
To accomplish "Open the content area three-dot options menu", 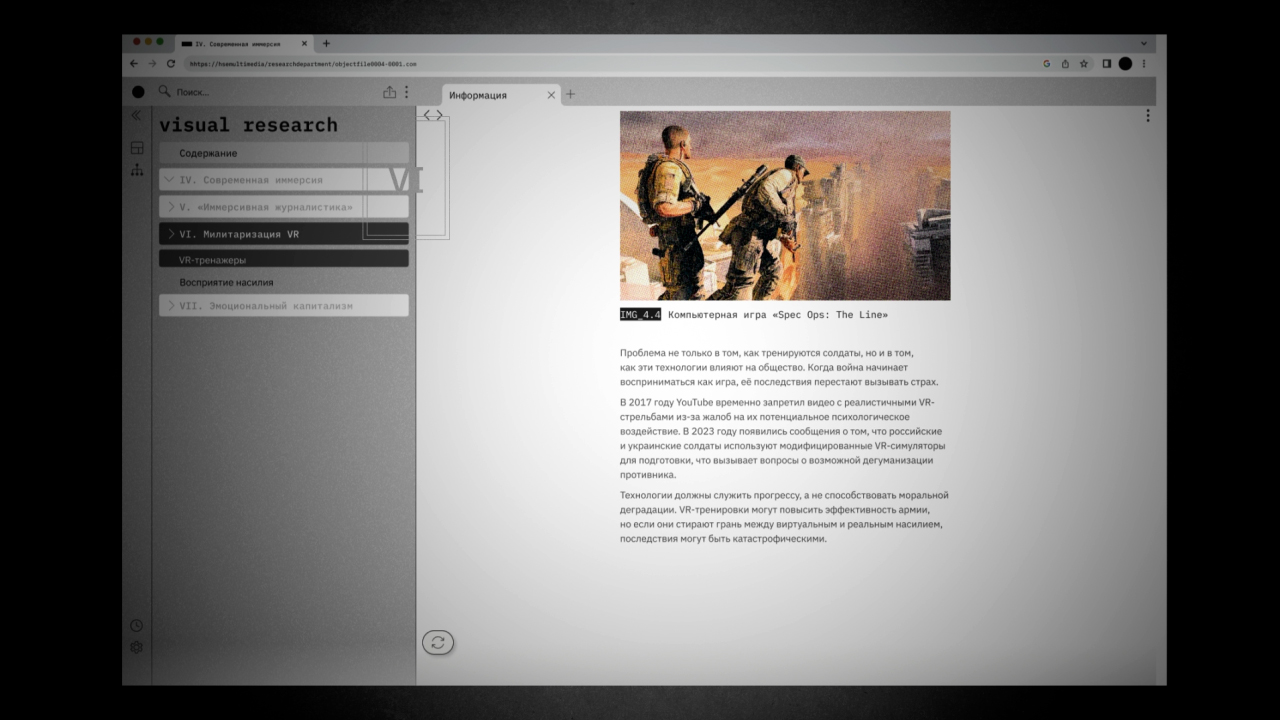I will tap(1147, 116).
